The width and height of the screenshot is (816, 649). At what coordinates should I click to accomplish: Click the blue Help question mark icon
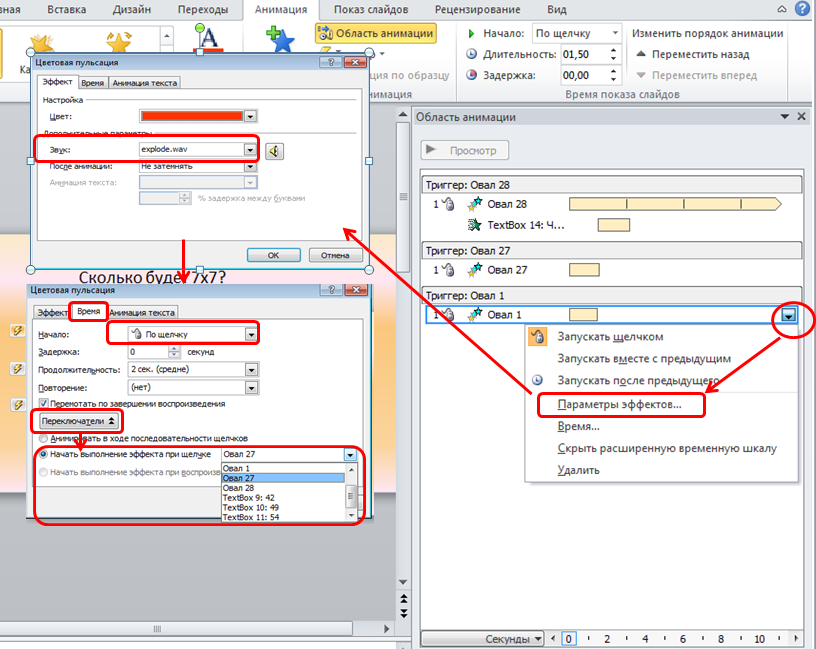(803, 9)
